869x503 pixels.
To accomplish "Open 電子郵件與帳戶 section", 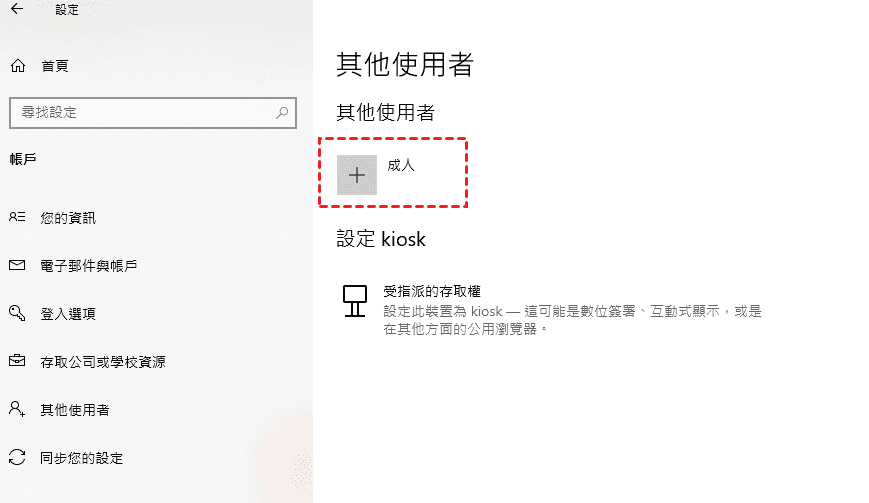I will [x=89, y=266].
